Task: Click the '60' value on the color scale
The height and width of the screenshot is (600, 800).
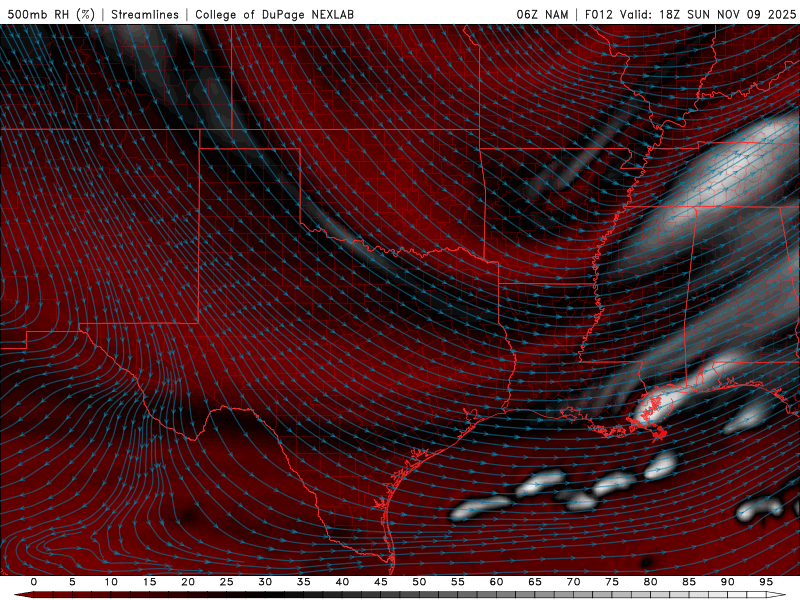Action: (496, 582)
